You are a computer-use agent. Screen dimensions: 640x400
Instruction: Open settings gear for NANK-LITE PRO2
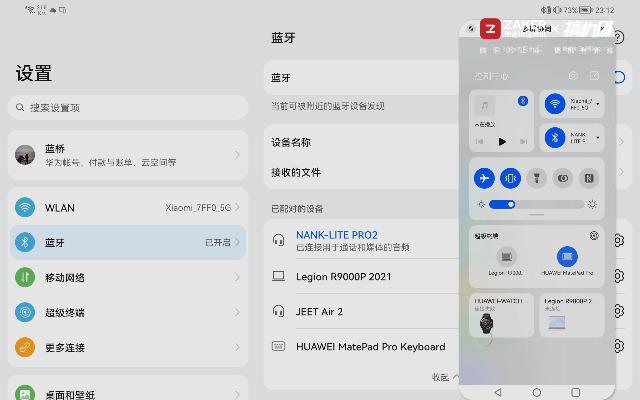pyautogui.click(x=618, y=241)
